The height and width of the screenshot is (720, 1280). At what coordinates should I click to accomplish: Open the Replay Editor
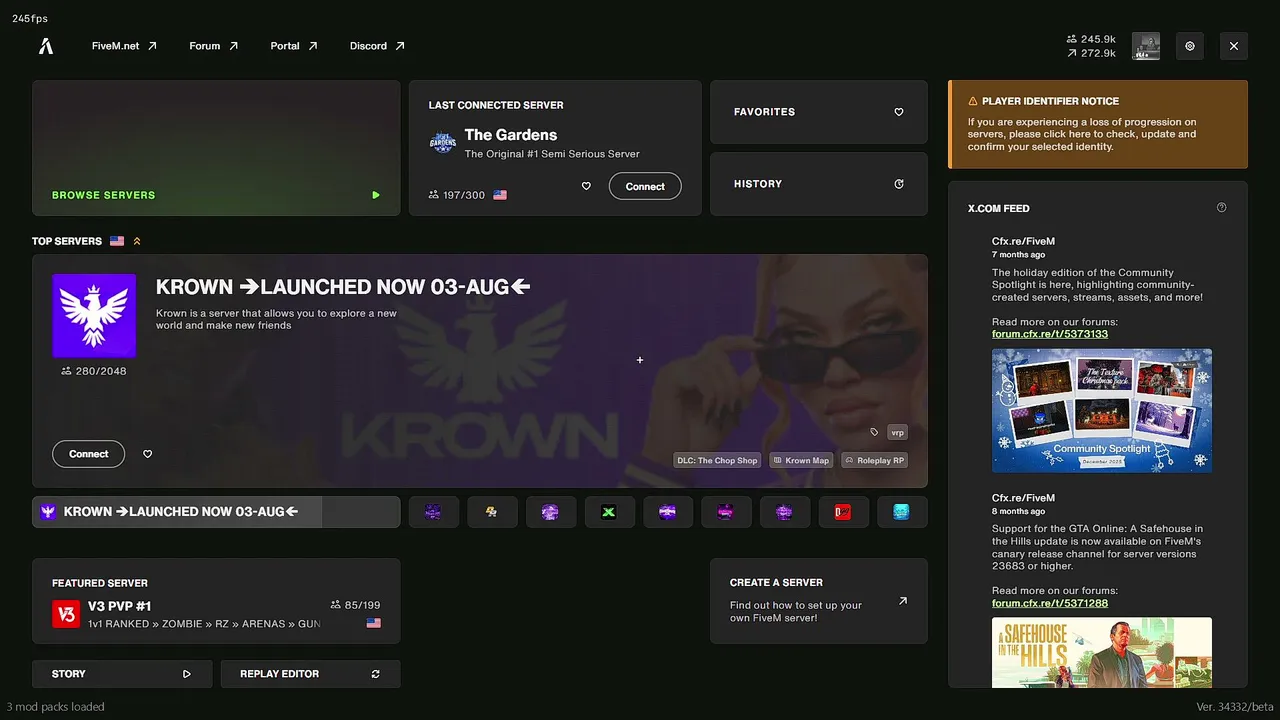point(310,674)
